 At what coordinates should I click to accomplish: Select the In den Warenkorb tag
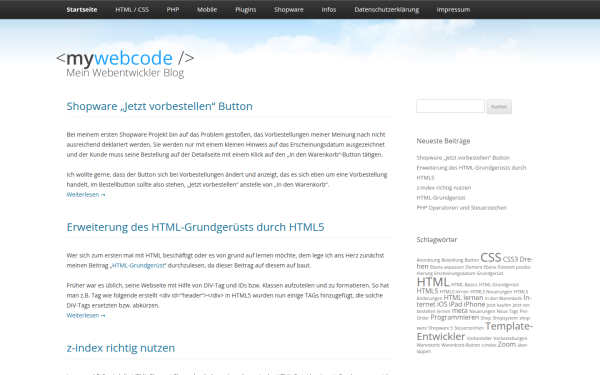503,298
